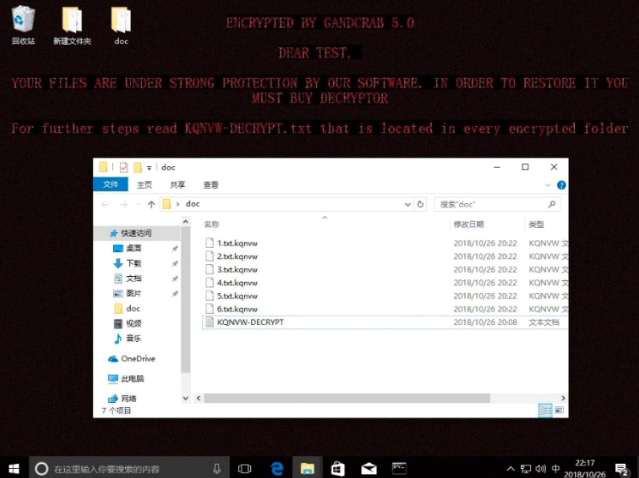Click the horizontal scrollbar right arrow

[563, 398]
